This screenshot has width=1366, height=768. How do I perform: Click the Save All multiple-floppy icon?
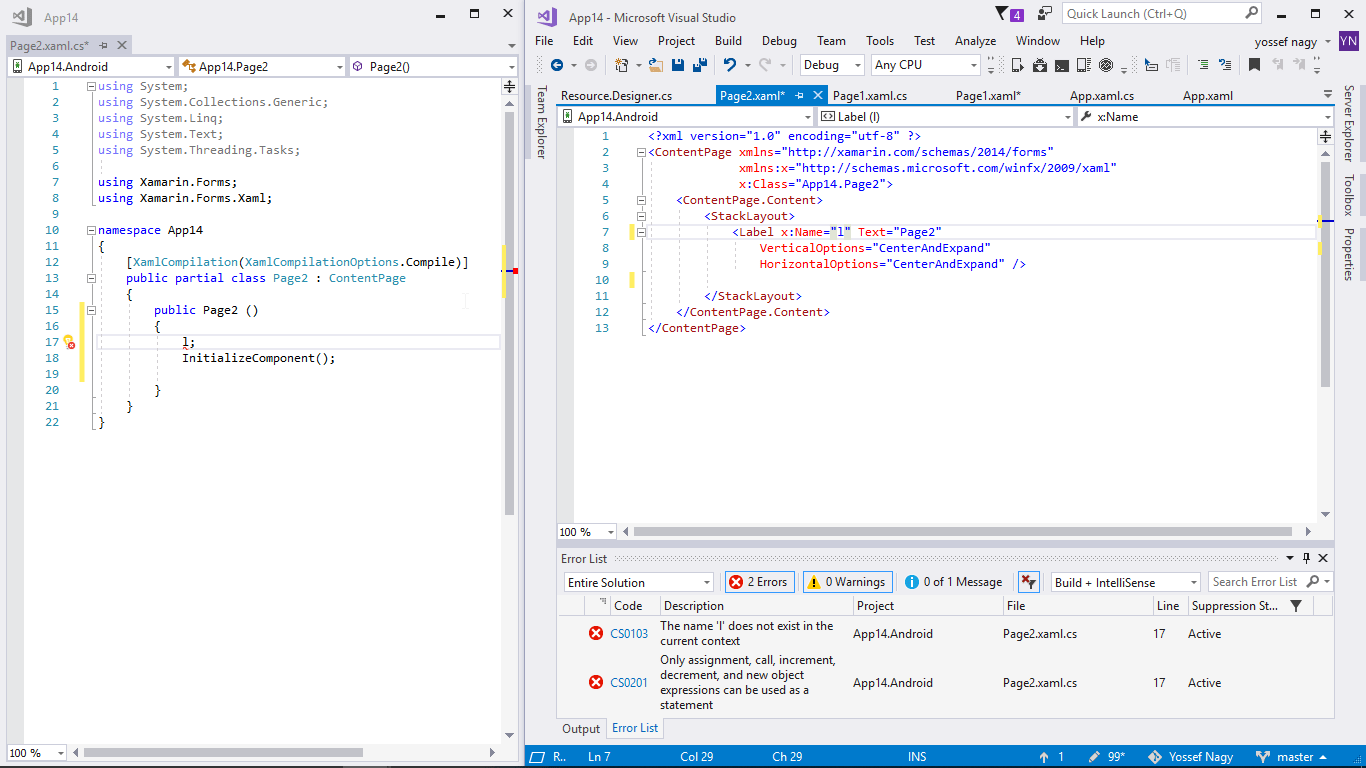pos(700,65)
